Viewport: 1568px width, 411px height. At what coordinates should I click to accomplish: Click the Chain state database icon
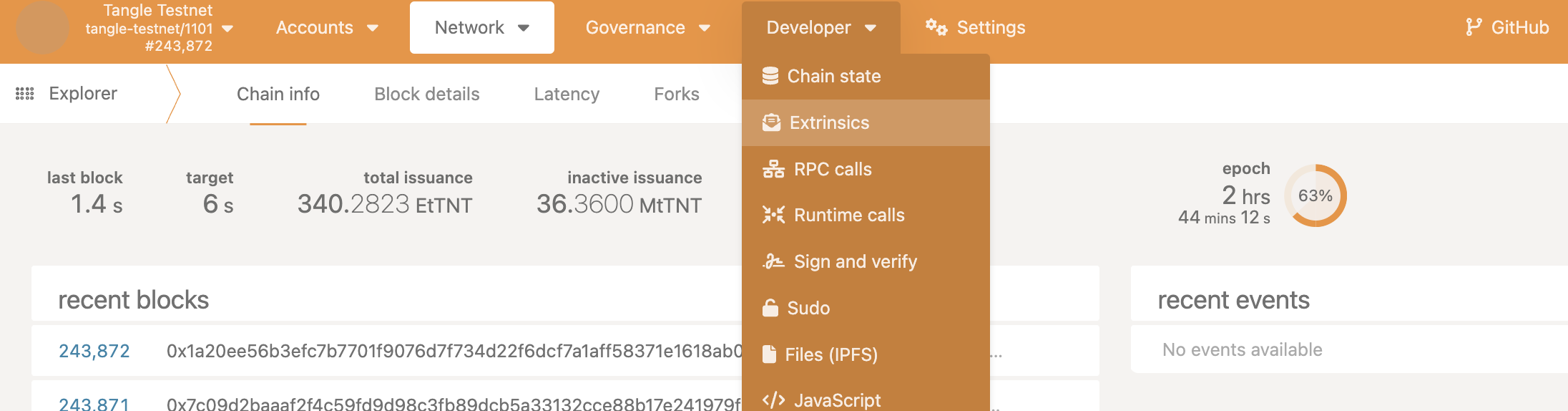770,76
